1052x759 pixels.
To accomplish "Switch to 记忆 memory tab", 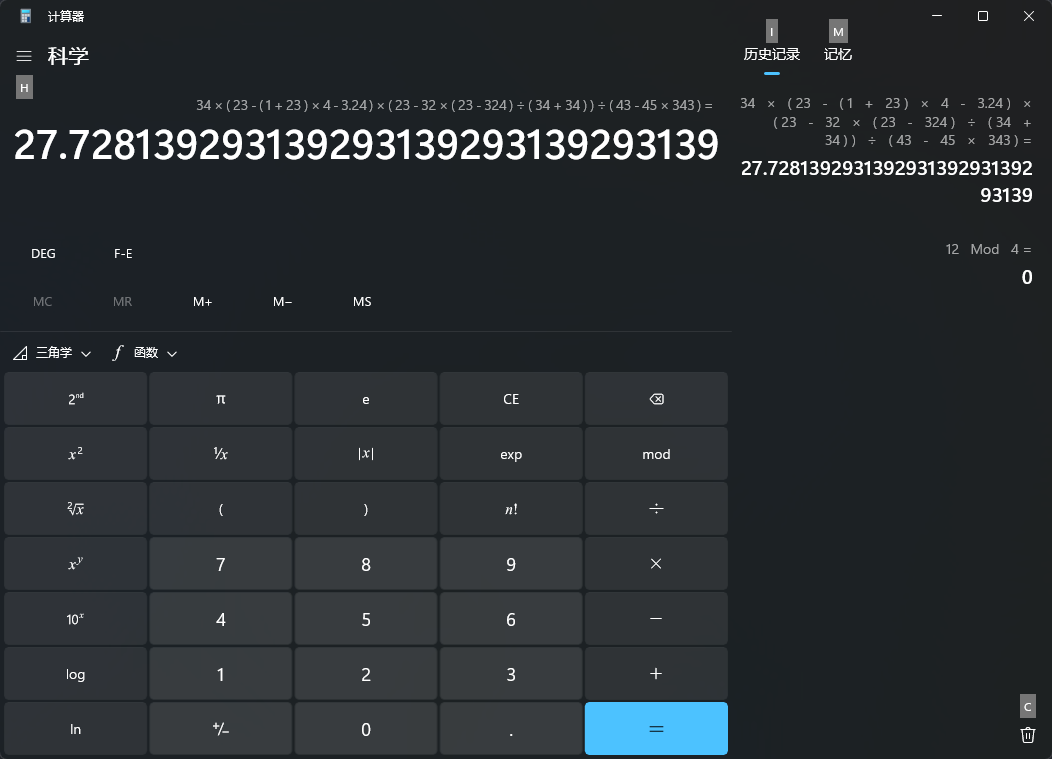I will click(x=838, y=54).
